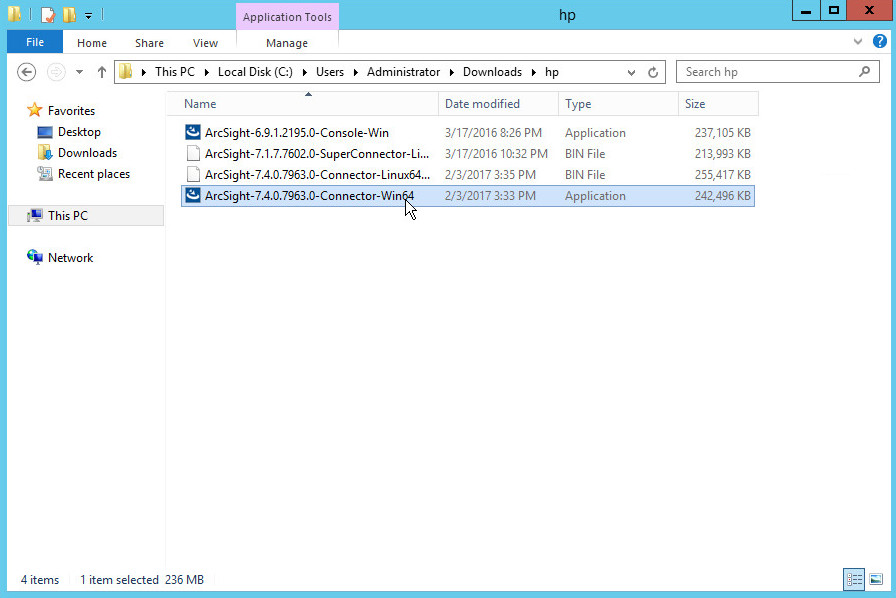Switch to large thumbnails view layout
The height and width of the screenshot is (598, 896).
(876, 579)
